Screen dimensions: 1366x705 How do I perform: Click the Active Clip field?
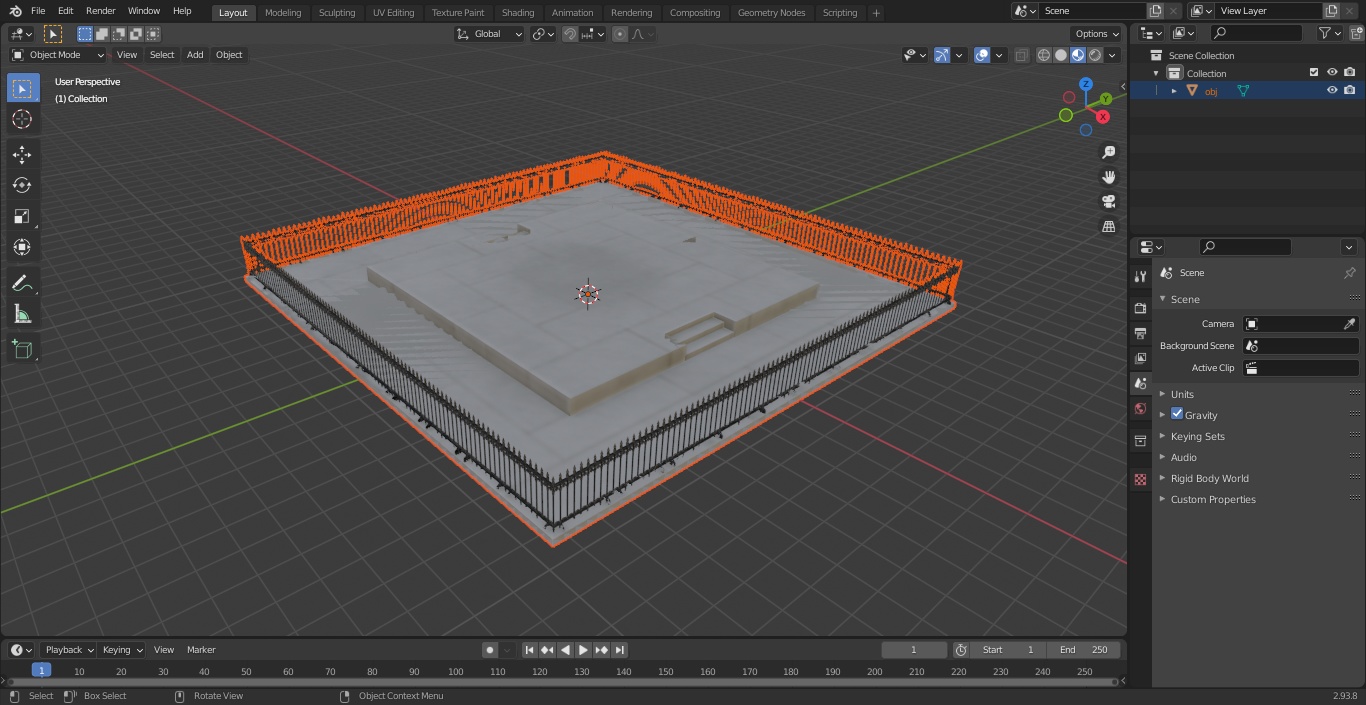pyautogui.click(x=1300, y=368)
